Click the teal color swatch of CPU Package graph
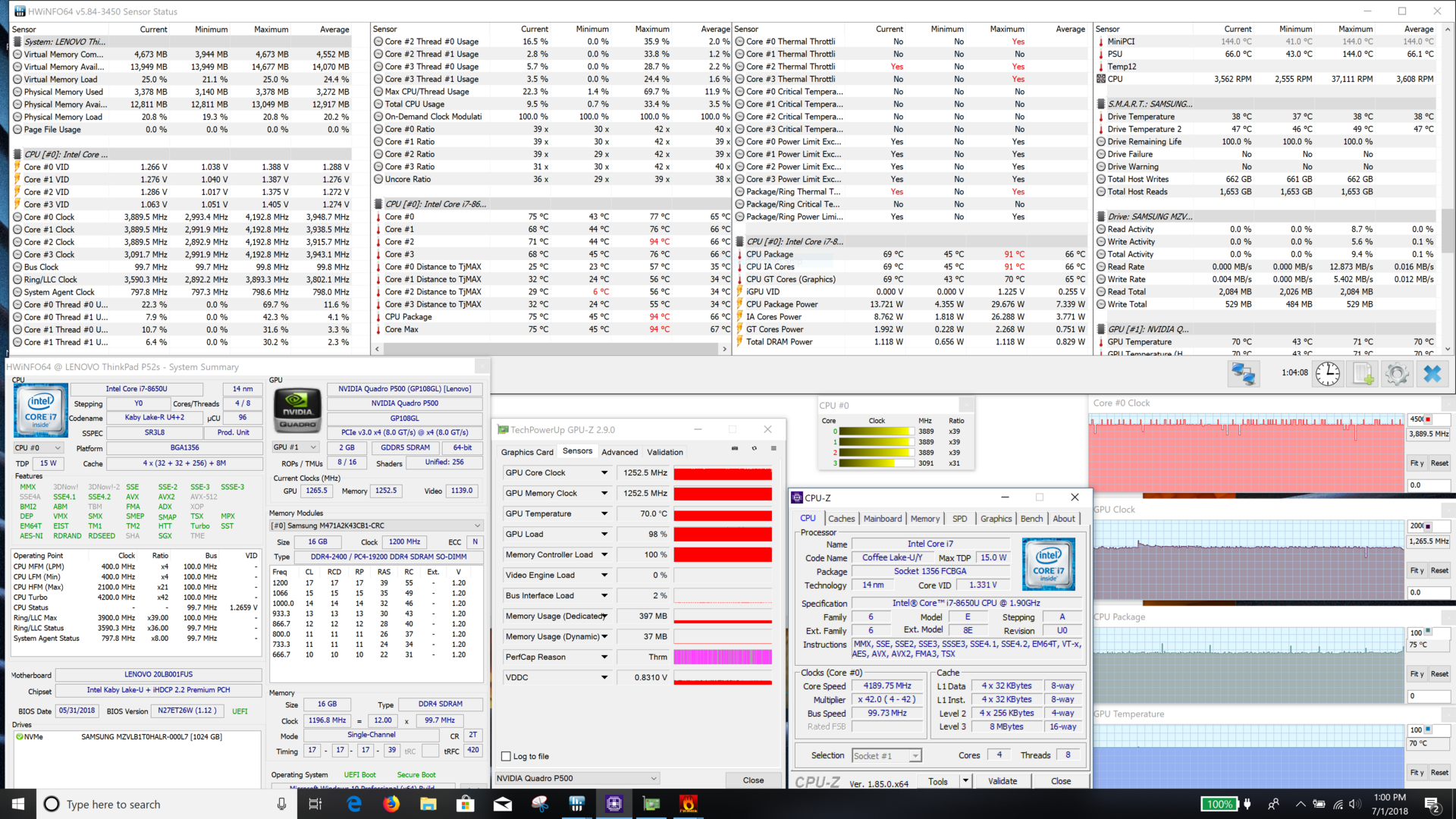This screenshot has height=819, width=1456. (1429, 632)
